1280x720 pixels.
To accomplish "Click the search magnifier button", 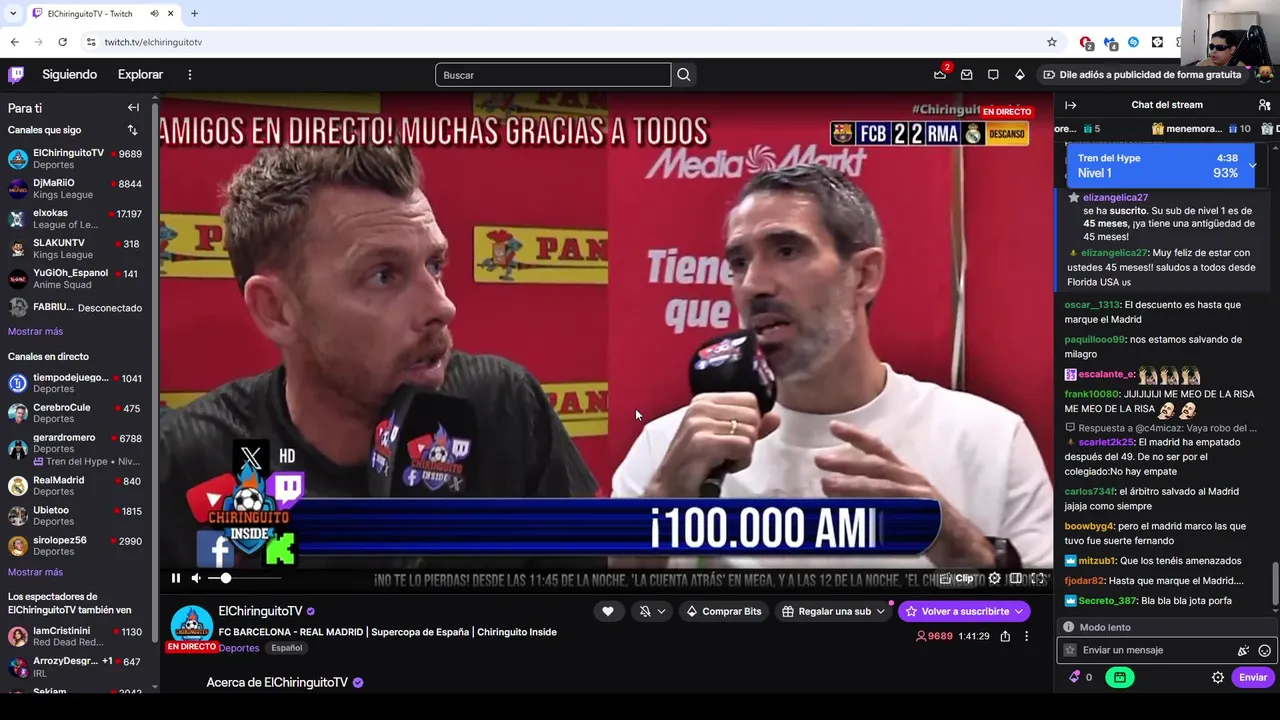I will 684,75.
